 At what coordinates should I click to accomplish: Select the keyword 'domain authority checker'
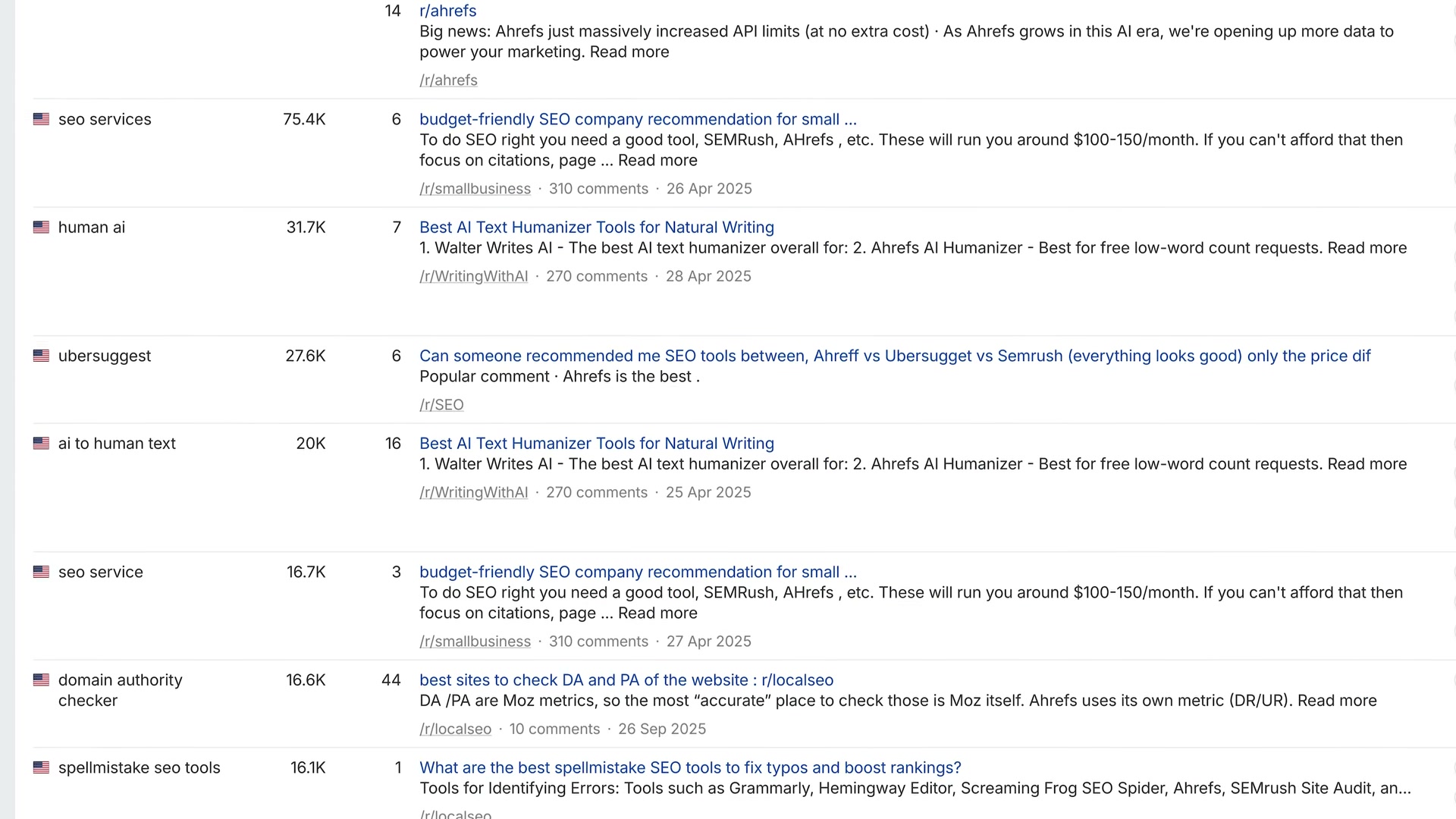pos(121,691)
